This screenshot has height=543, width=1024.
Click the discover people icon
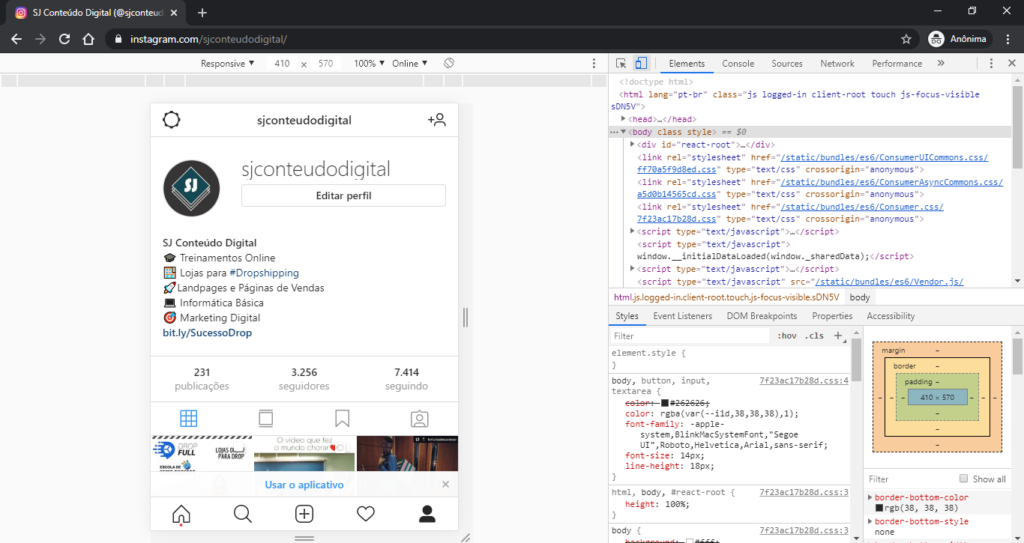click(x=436, y=120)
